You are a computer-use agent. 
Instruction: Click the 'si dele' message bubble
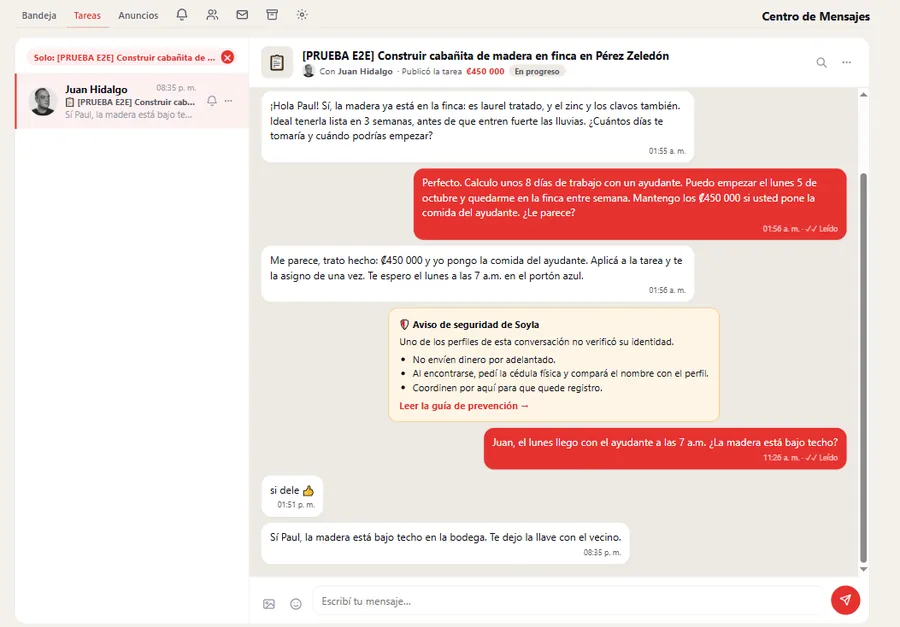[x=292, y=496]
